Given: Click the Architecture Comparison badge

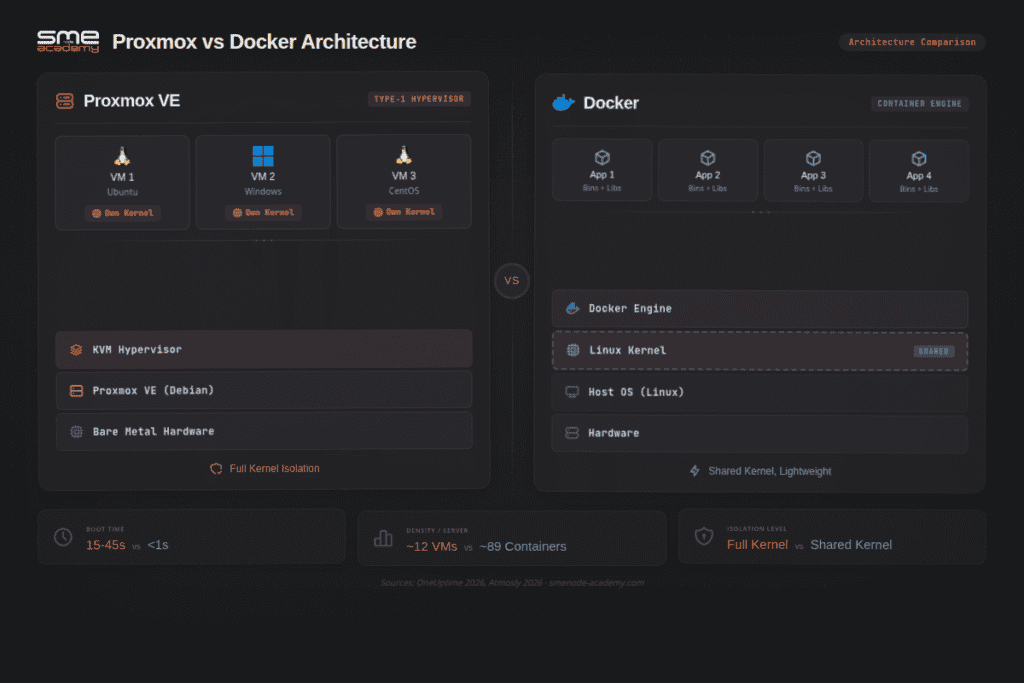Looking at the screenshot, I should coord(912,42).
